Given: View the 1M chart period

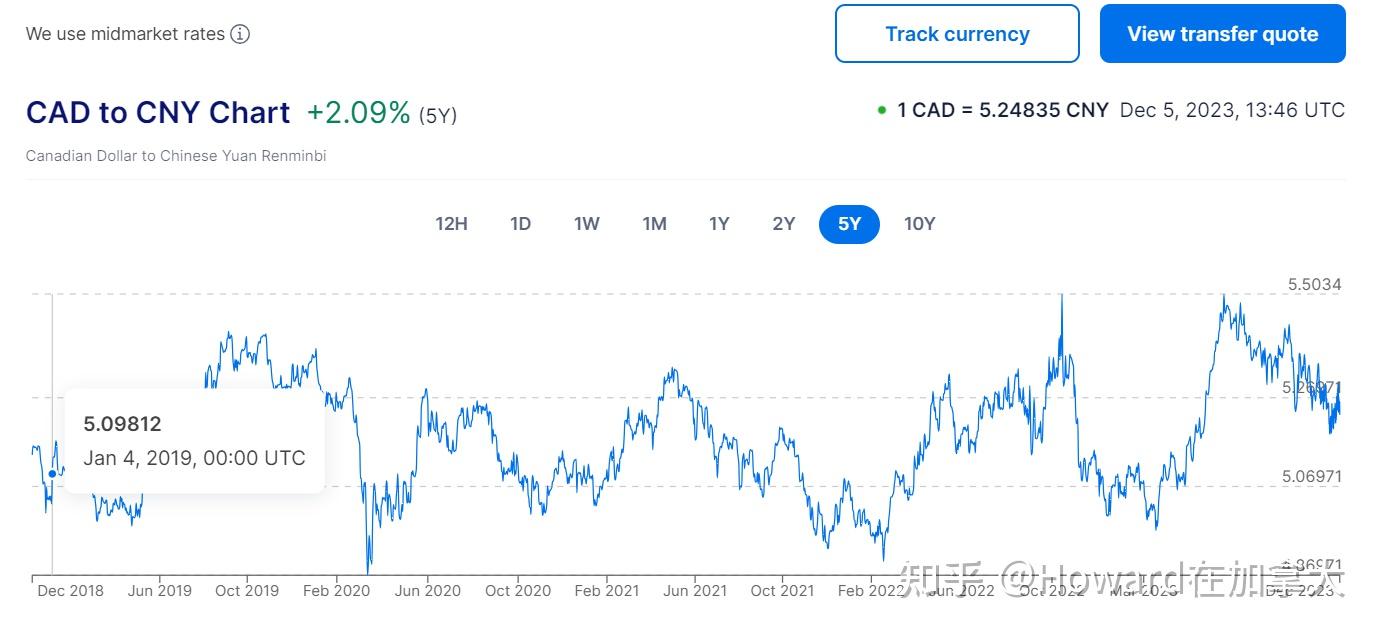Looking at the screenshot, I should tap(654, 224).
